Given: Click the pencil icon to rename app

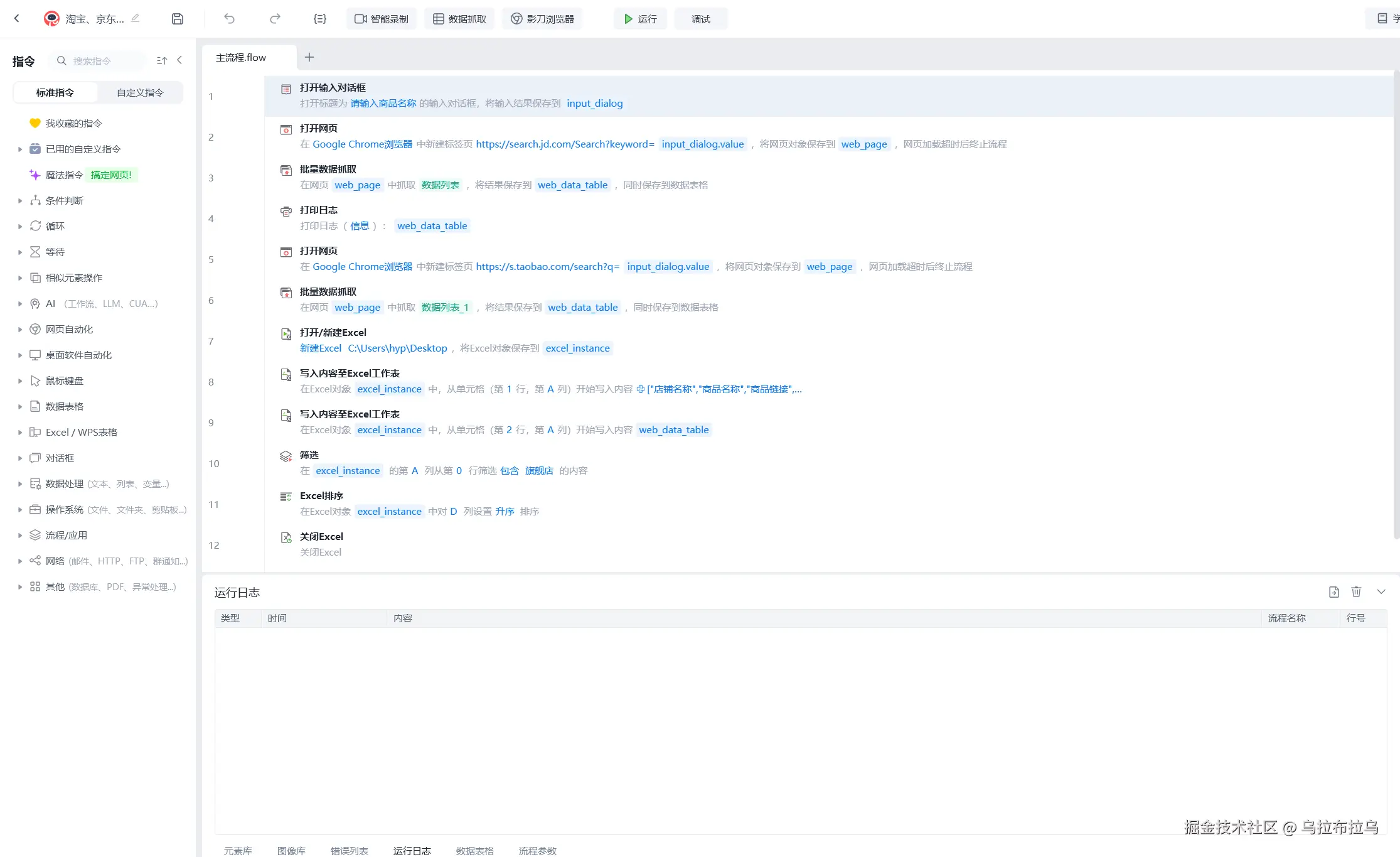Looking at the screenshot, I should [x=136, y=18].
